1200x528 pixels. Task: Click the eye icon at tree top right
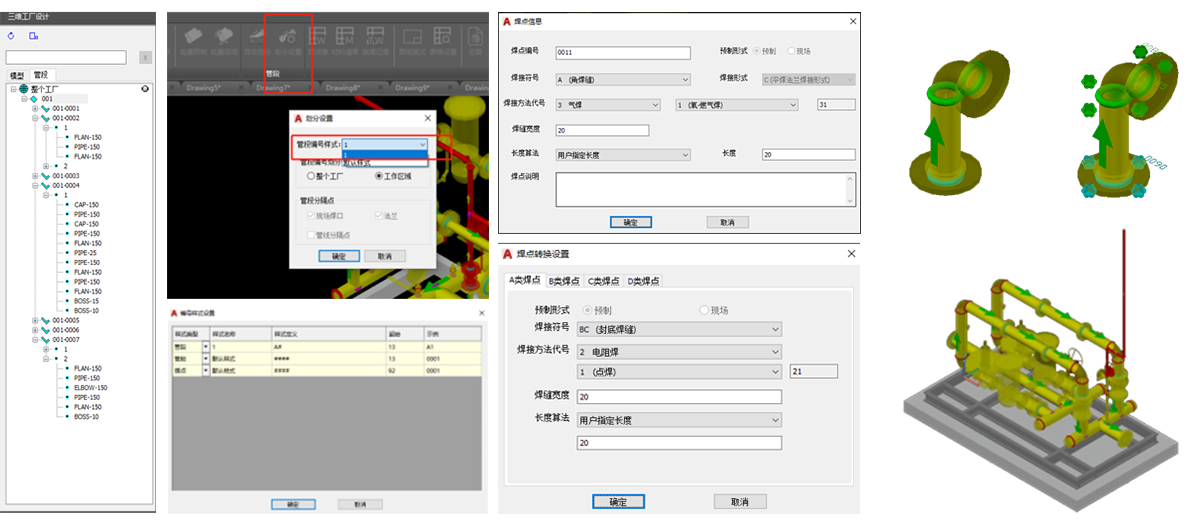click(145, 89)
